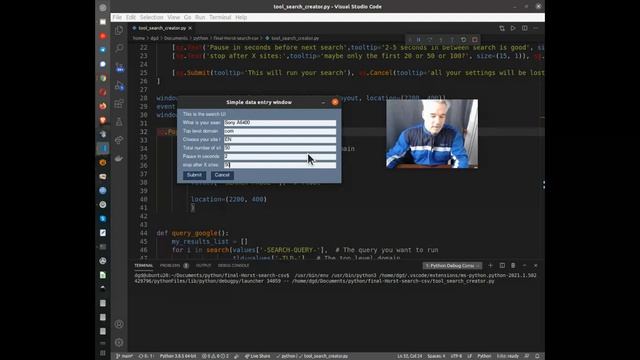
Task: Click the UTF-8 encoding in the status bar
Action: [456, 356]
